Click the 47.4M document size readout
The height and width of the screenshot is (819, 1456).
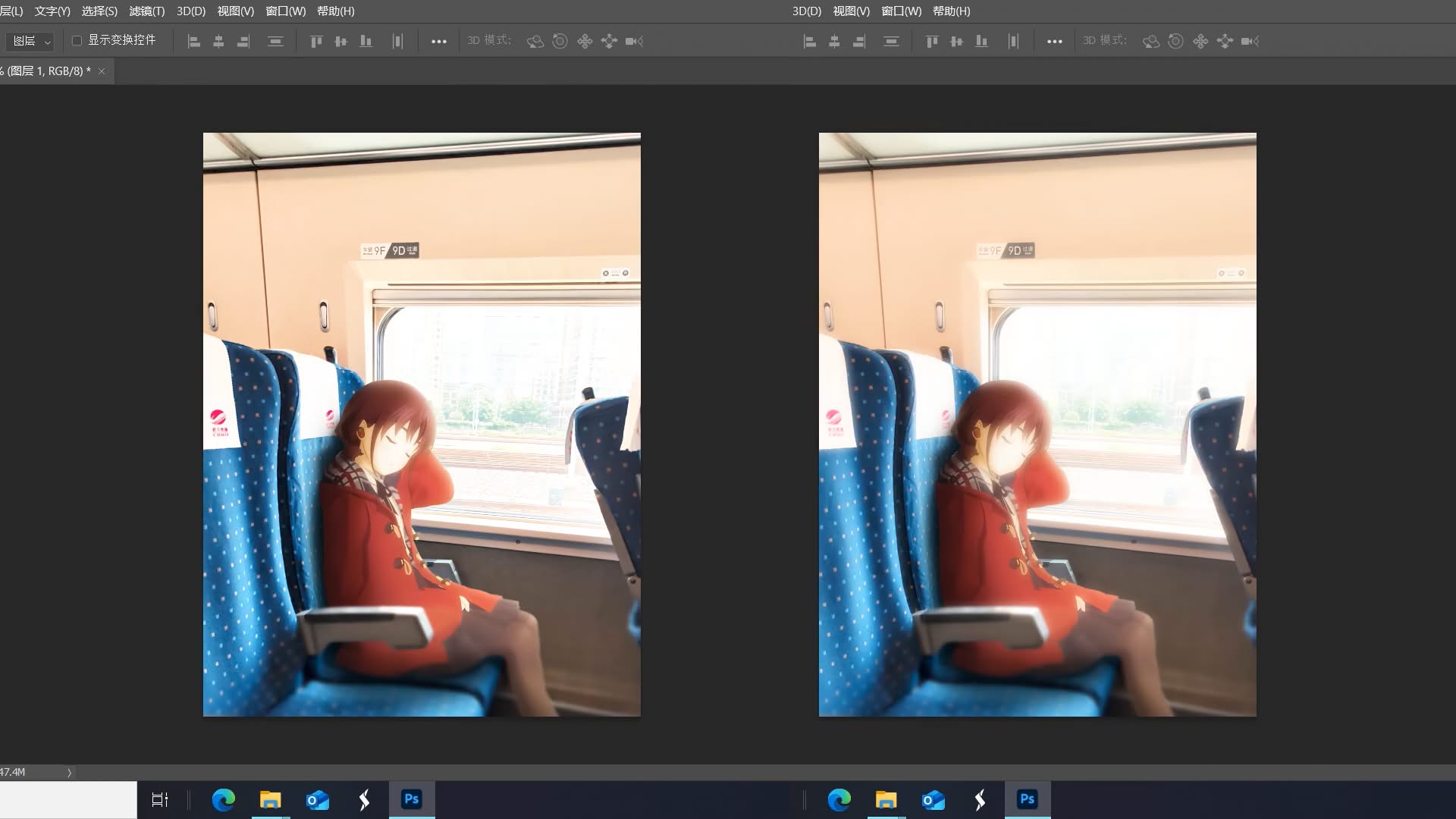coord(13,773)
